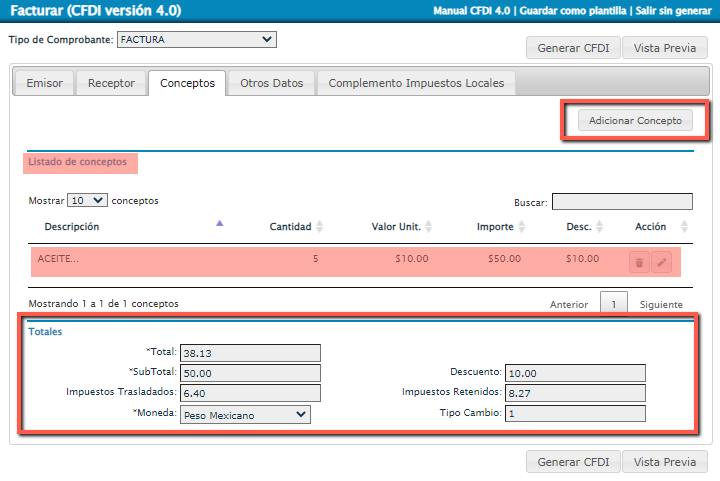This screenshot has width=720, height=481.
Task: Sort by Descripción using the purple arrow
Action: [220, 224]
